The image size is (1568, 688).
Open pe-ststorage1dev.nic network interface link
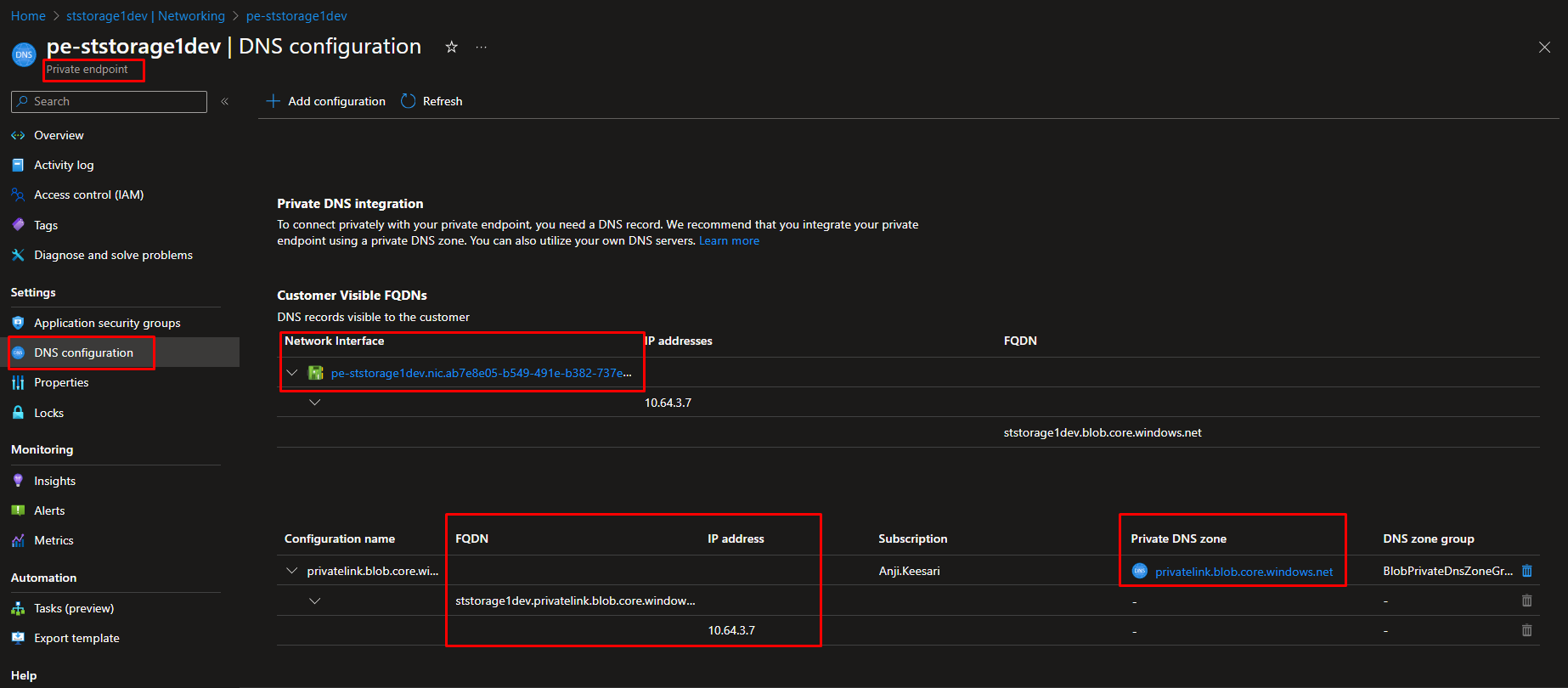[481, 373]
